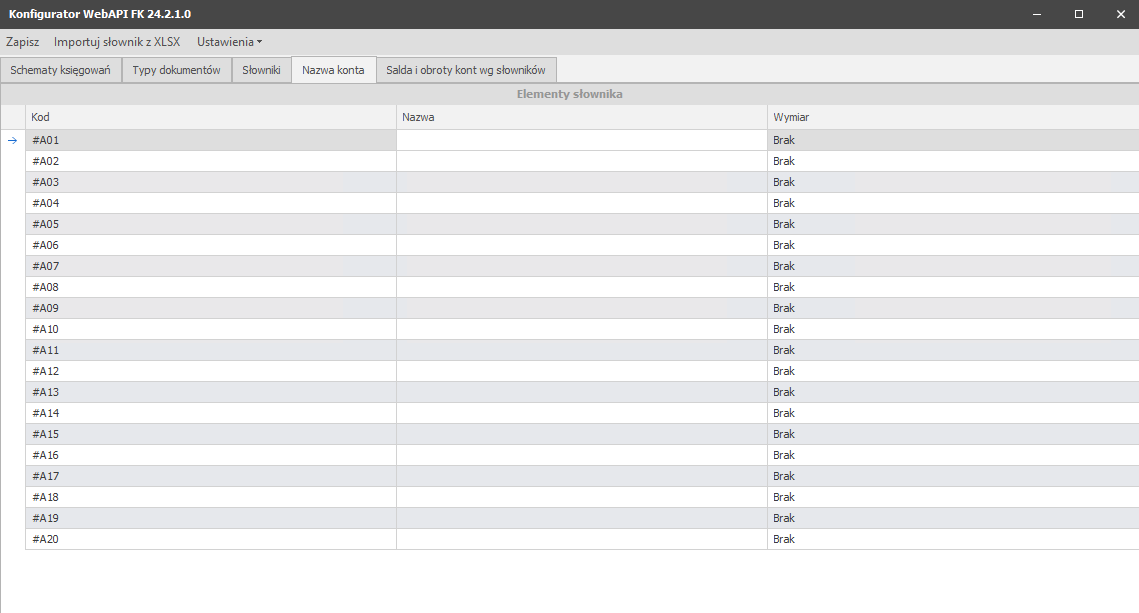Select the Słowniki tab

[x=261, y=70]
